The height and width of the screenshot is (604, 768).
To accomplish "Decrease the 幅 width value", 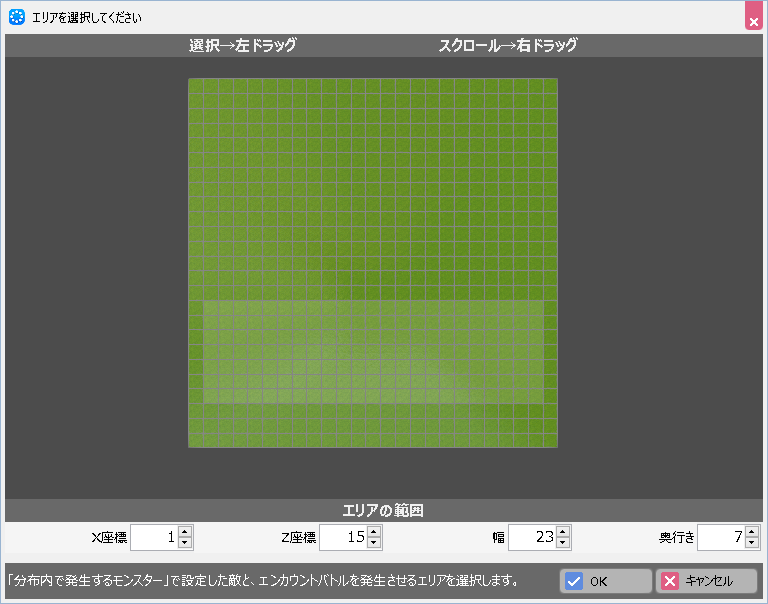I will pyautogui.click(x=563, y=543).
